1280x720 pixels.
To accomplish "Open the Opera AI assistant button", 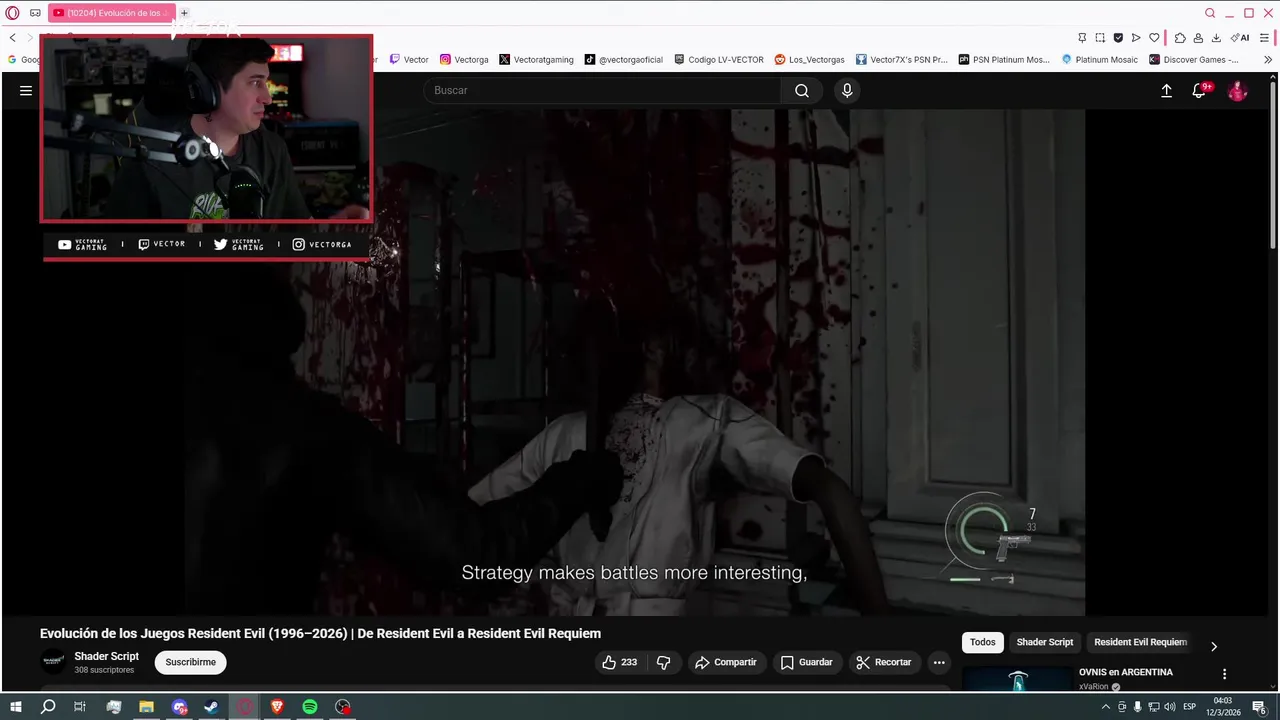I will 1240,38.
